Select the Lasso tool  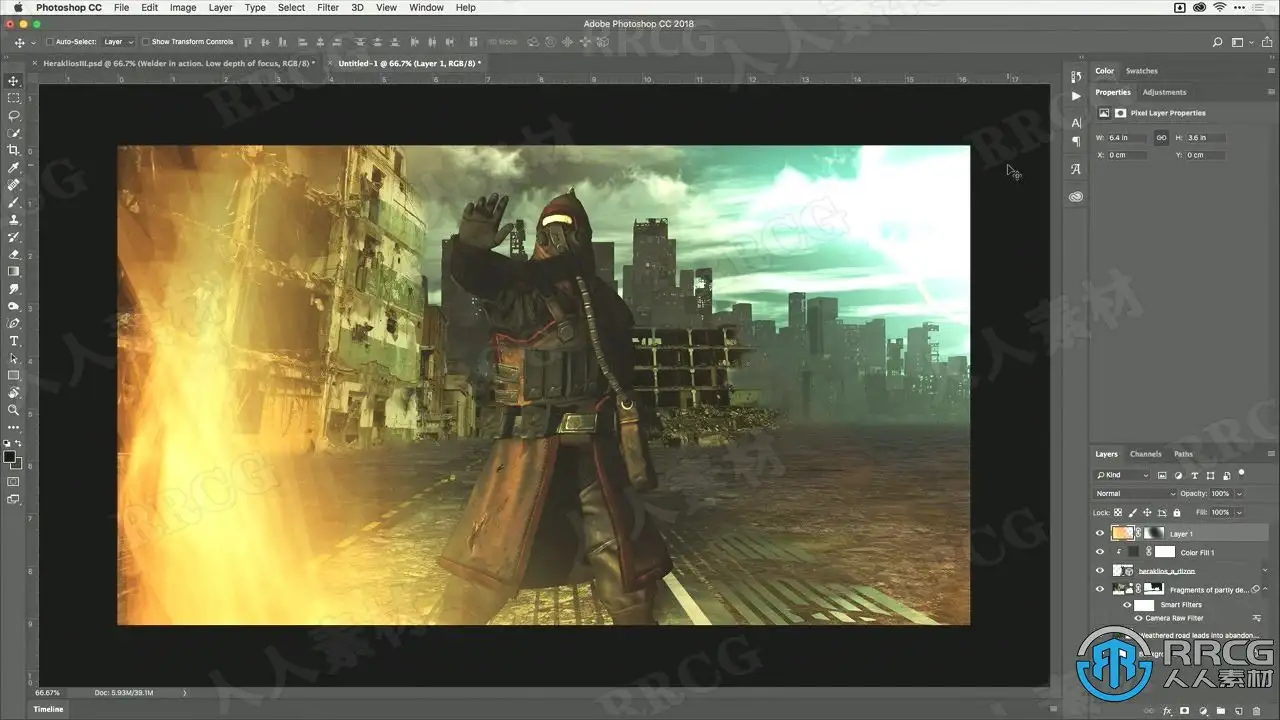pyautogui.click(x=14, y=115)
